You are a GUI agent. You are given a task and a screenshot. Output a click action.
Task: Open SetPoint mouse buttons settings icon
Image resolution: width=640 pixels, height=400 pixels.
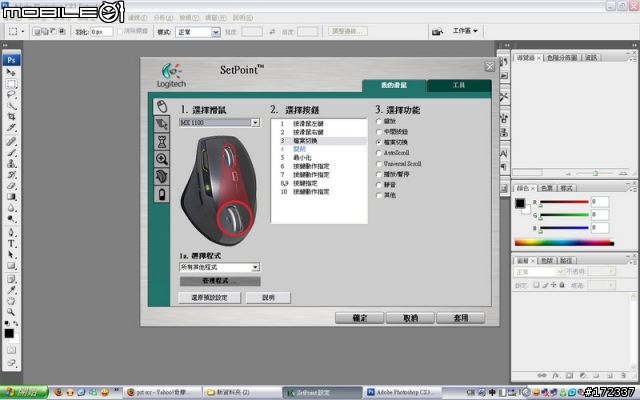[162, 106]
